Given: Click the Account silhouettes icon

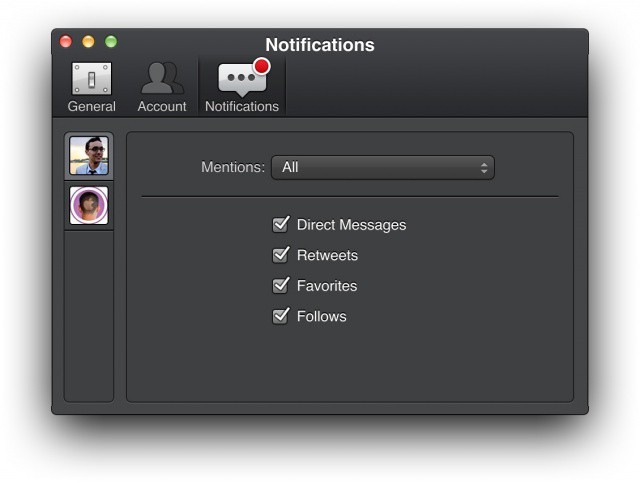Looking at the screenshot, I should pos(161,78).
